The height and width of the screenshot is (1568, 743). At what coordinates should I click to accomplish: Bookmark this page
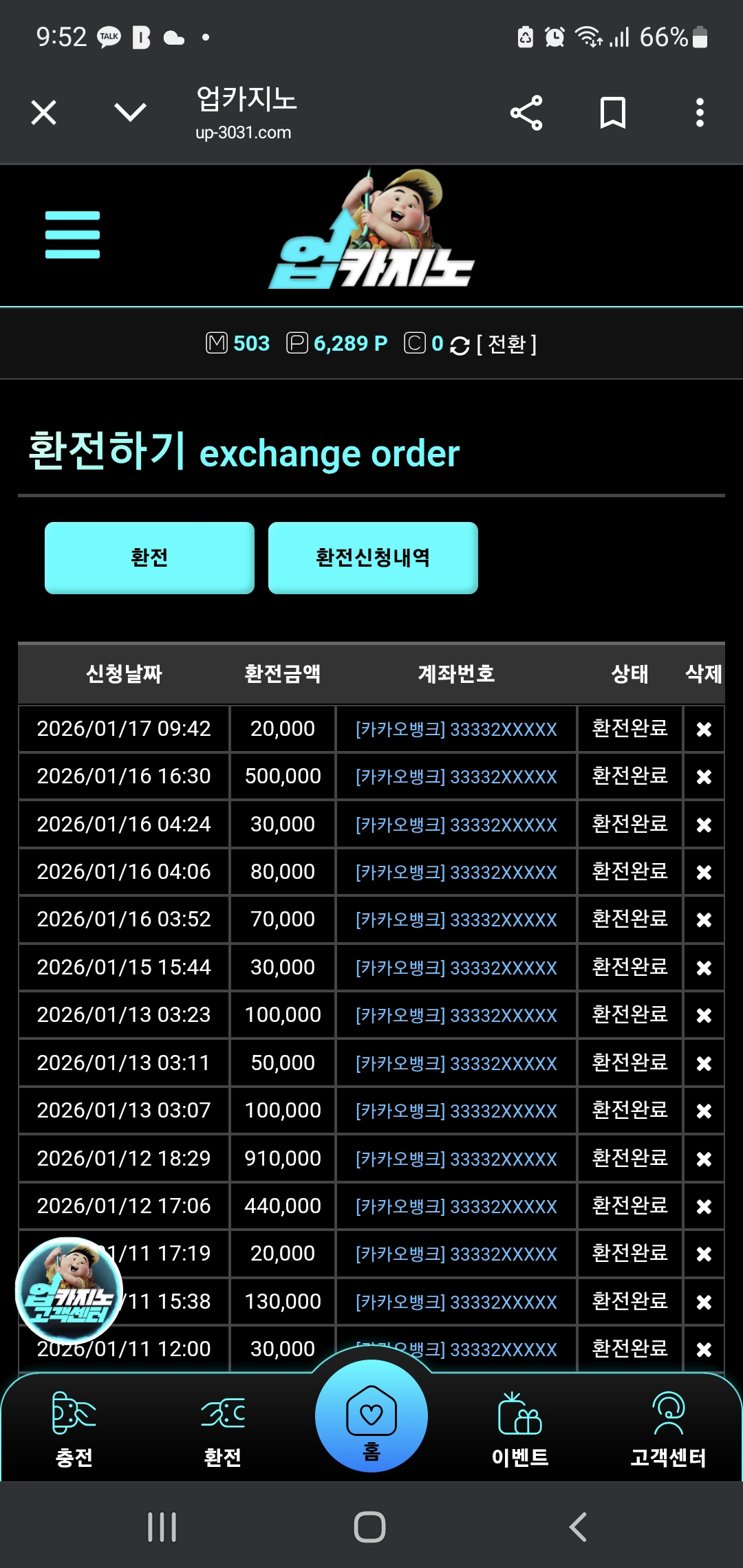[x=612, y=113]
